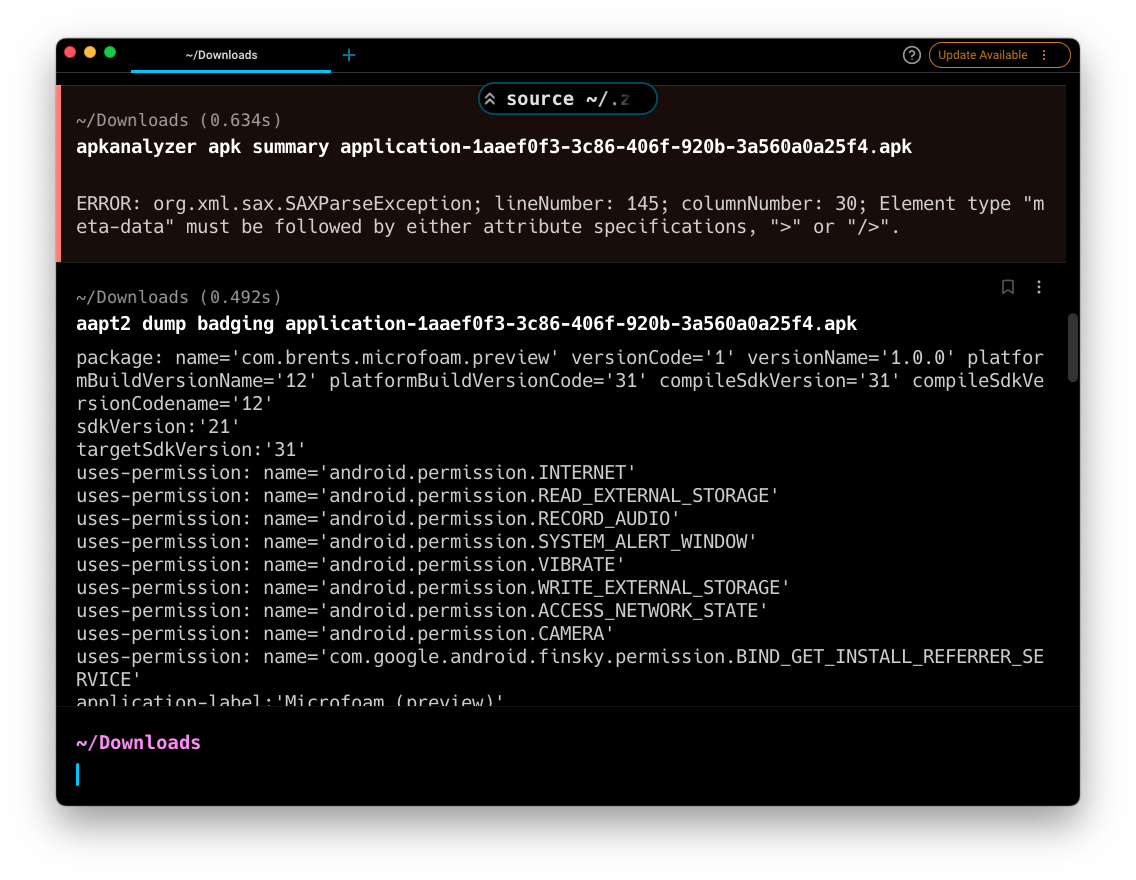Click the double-chevron in the sticky command header

pyautogui.click(x=490, y=98)
